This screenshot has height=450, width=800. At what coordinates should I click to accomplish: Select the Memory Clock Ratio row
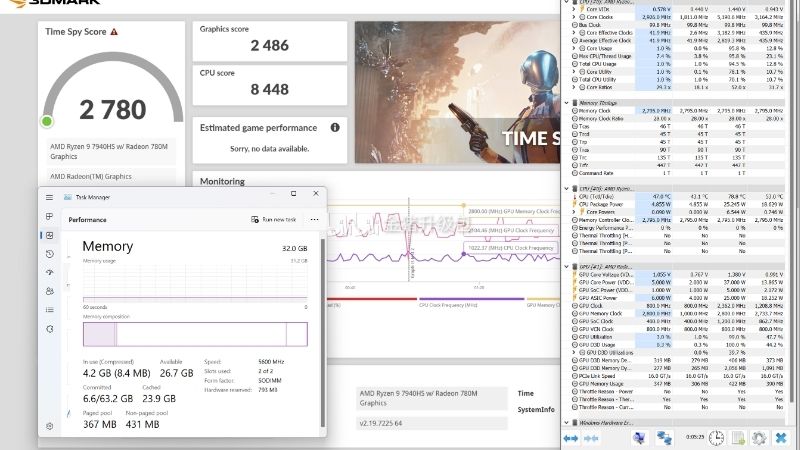pyautogui.click(x=678, y=118)
